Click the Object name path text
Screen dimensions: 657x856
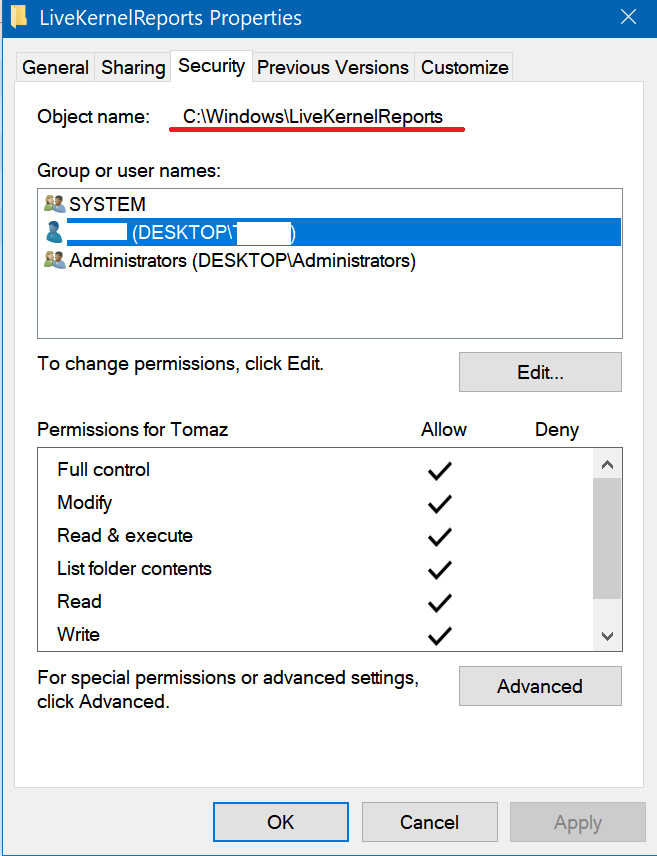click(313, 116)
